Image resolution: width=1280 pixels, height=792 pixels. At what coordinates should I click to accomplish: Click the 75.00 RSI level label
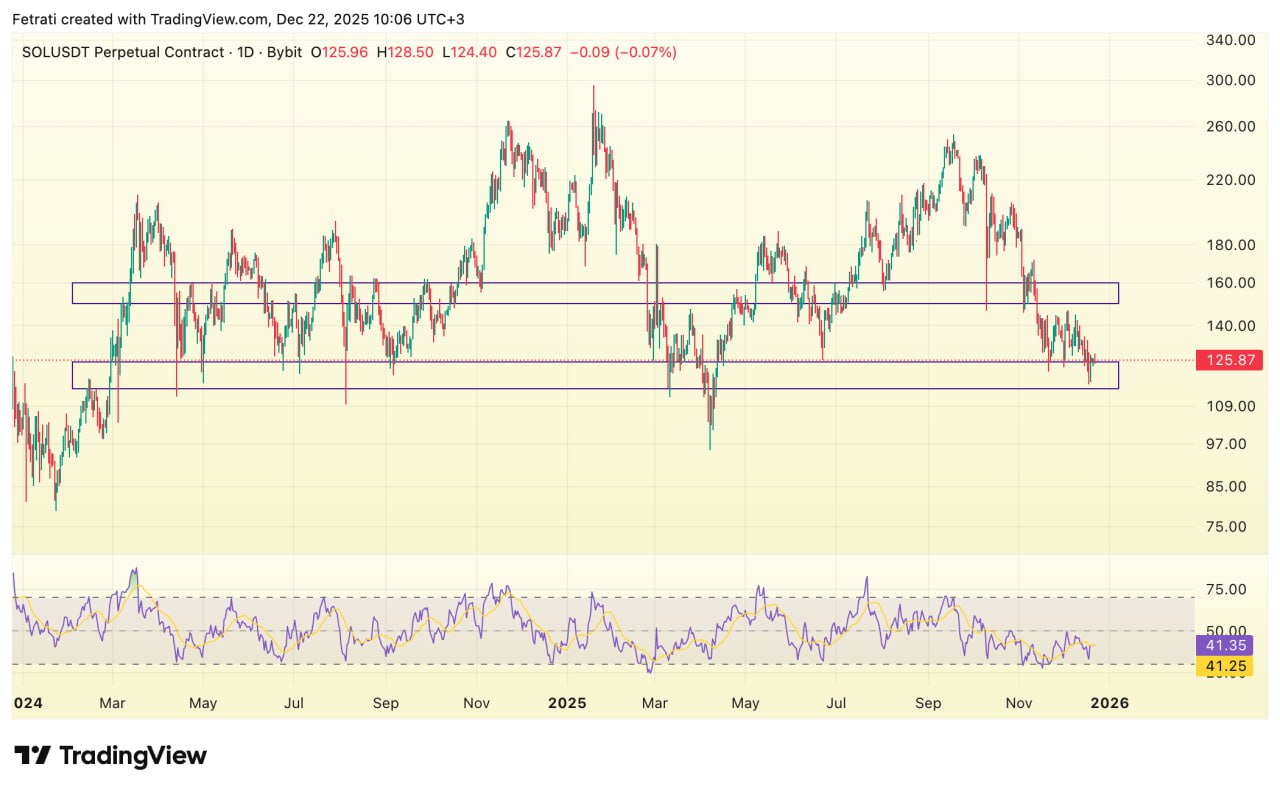coord(1226,589)
